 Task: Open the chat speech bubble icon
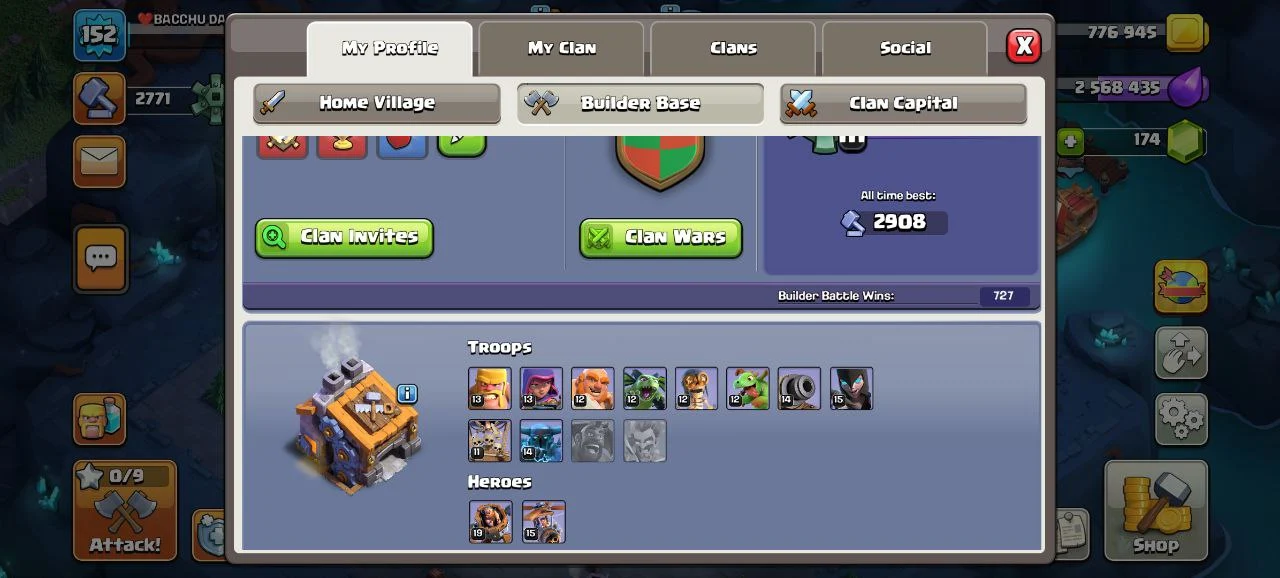pos(100,258)
